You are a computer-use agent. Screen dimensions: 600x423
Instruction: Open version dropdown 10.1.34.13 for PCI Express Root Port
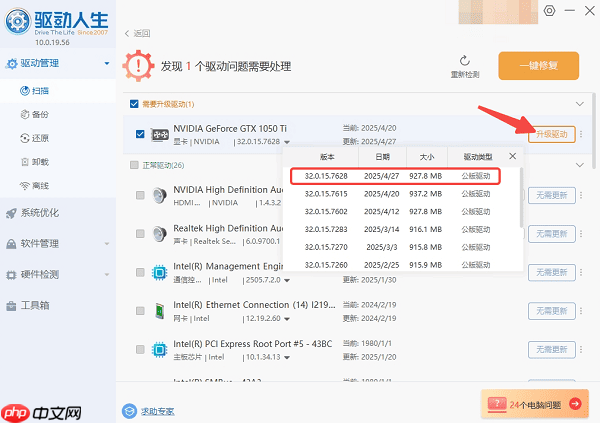(x=287, y=358)
